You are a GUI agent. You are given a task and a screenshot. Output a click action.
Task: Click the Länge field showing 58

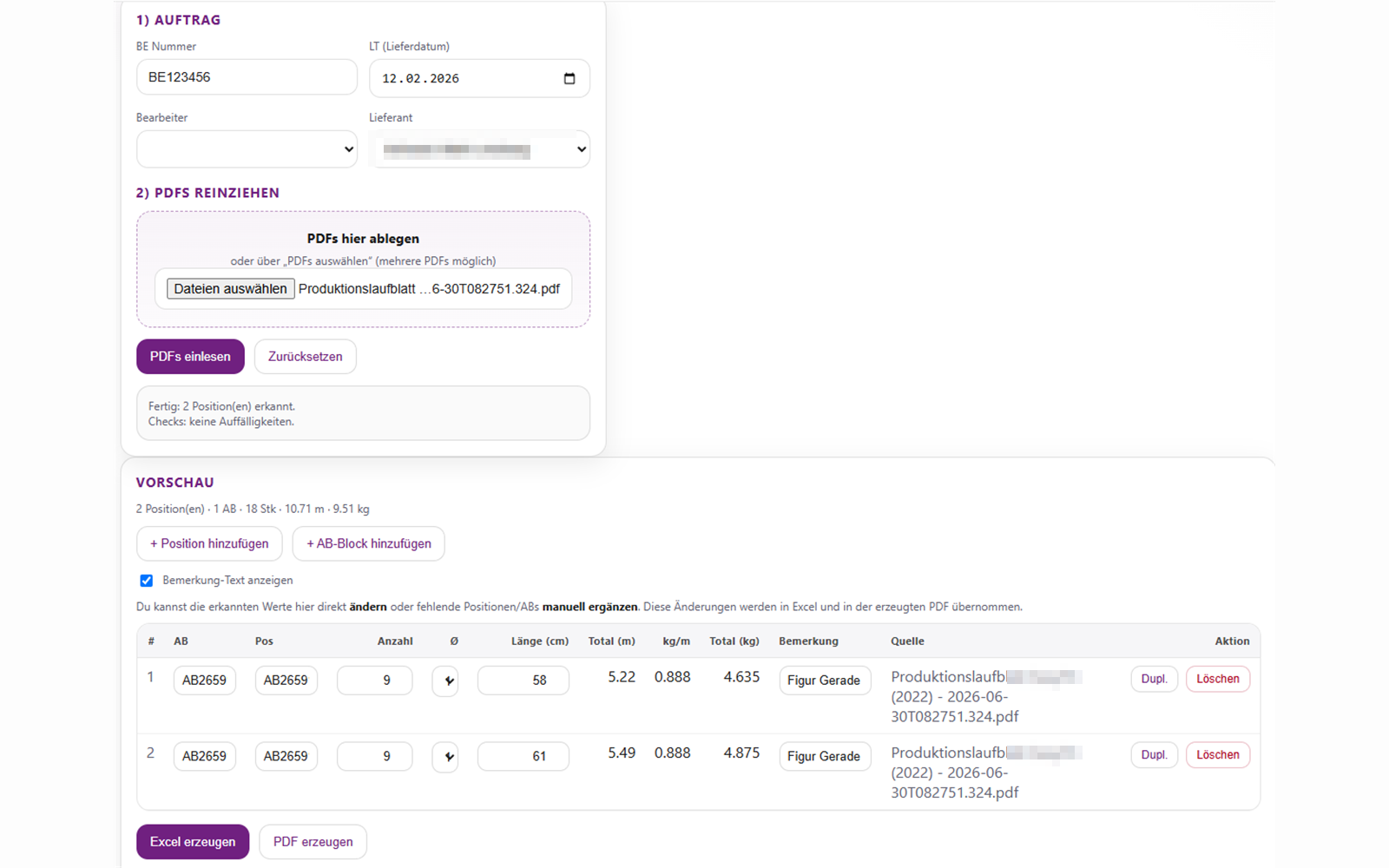pos(523,681)
